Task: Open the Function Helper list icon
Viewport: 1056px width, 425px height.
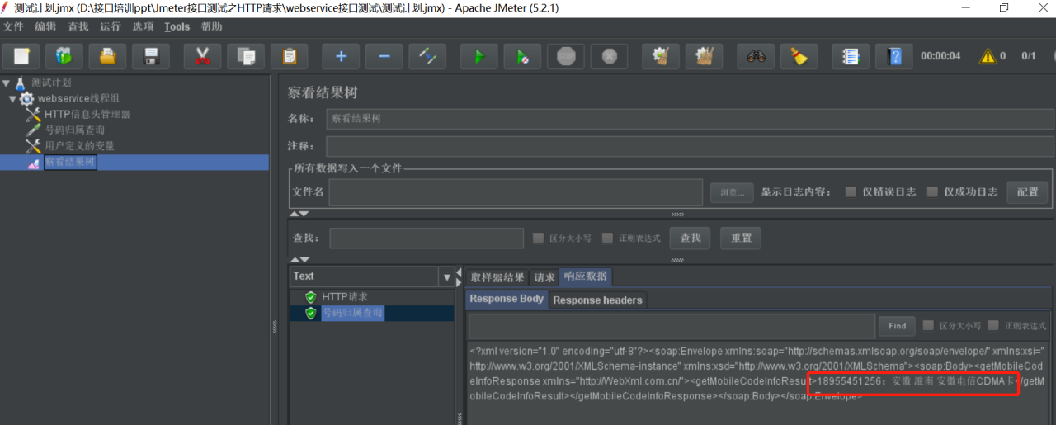Action: 851,56
